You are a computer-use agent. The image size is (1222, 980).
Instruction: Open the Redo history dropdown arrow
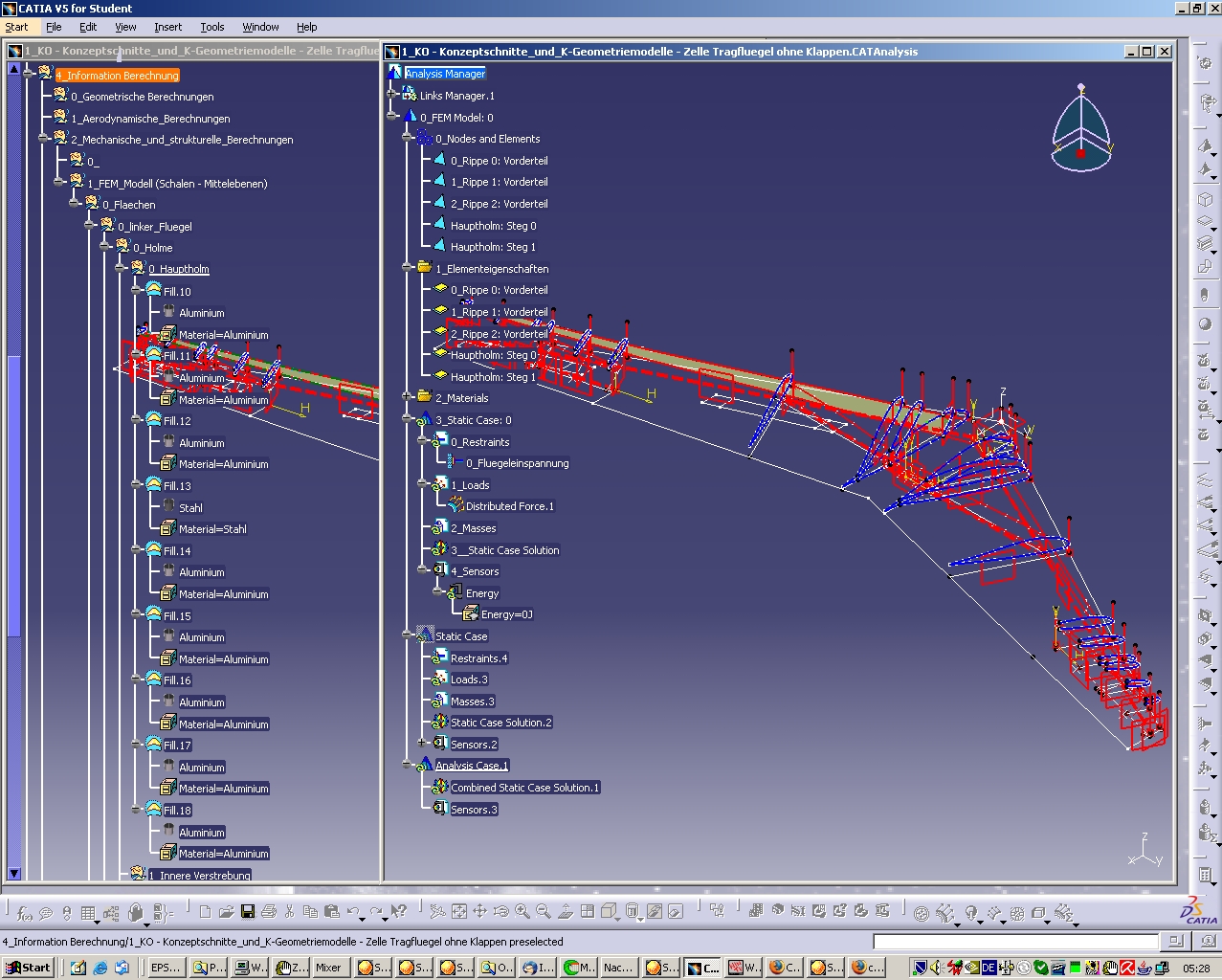pos(385,921)
